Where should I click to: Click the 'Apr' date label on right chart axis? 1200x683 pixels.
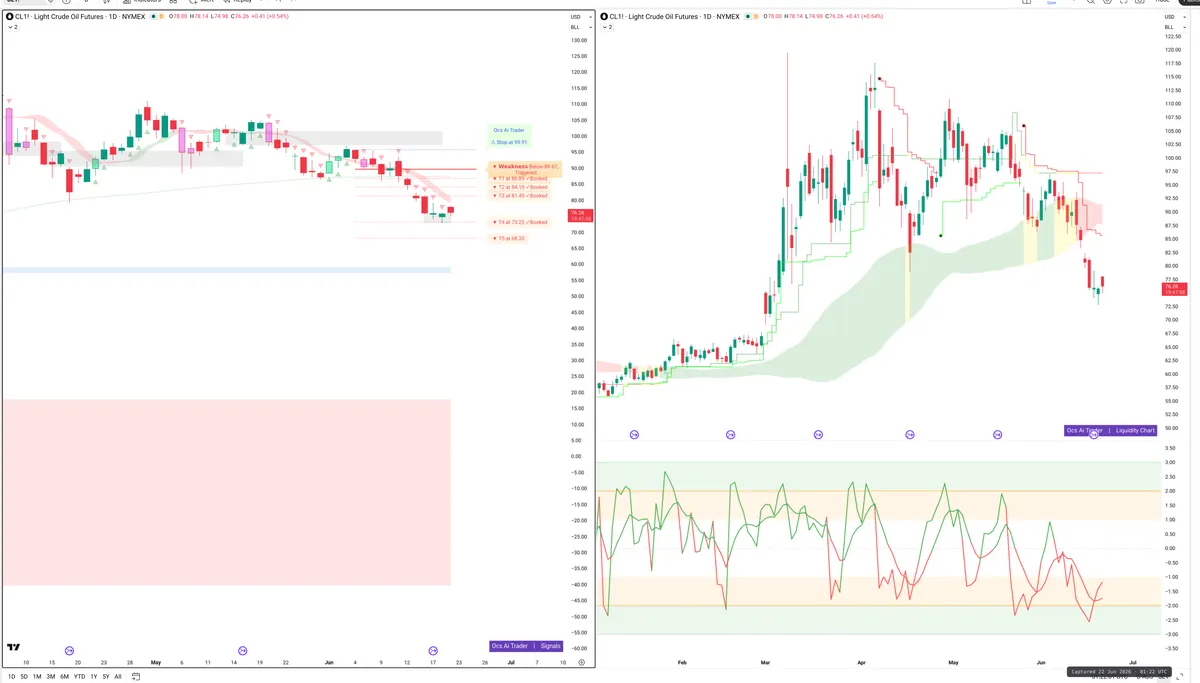861,662
